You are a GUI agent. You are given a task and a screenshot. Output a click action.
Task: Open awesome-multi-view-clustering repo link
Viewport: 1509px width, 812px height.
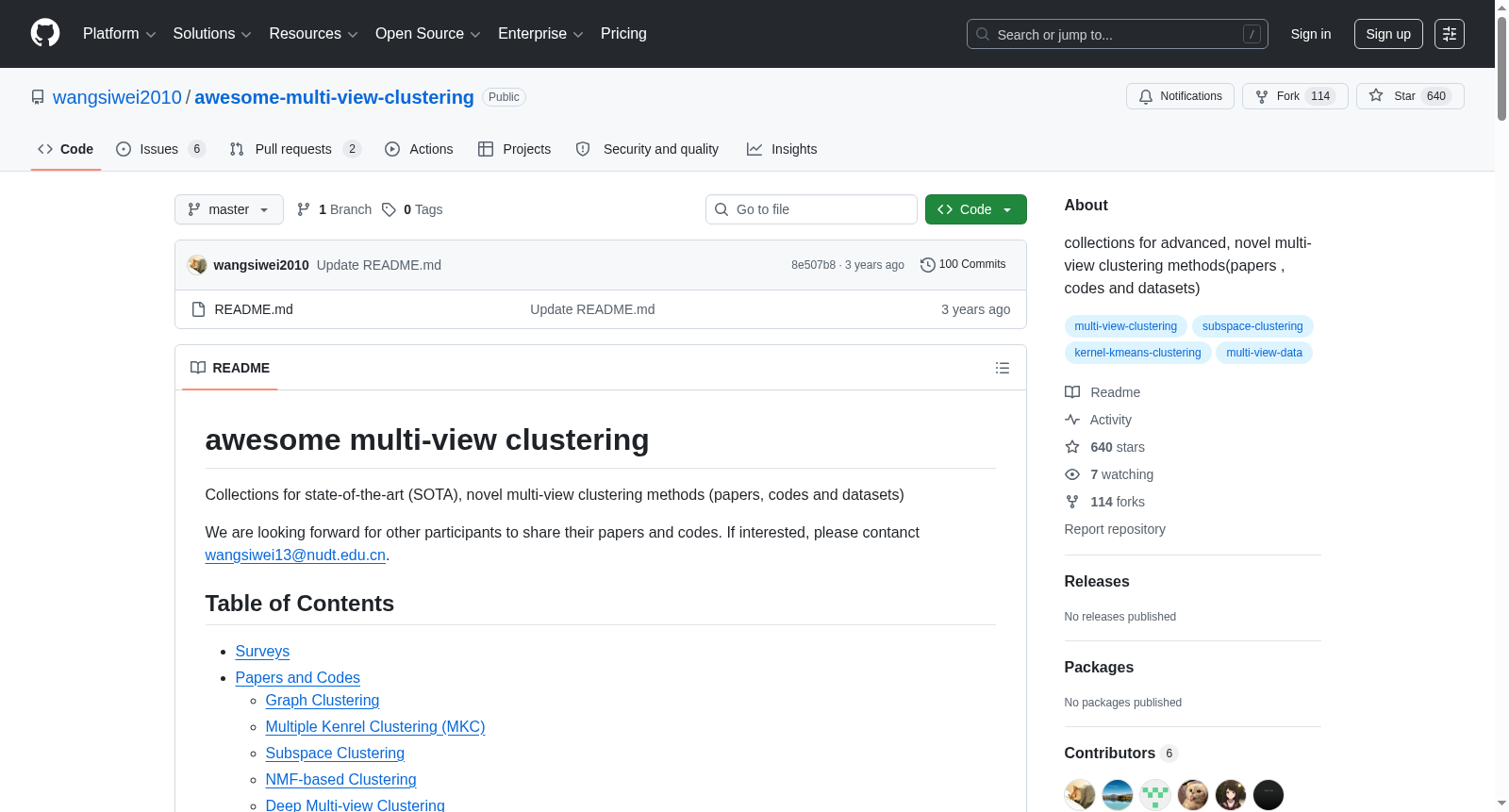point(334,97)
